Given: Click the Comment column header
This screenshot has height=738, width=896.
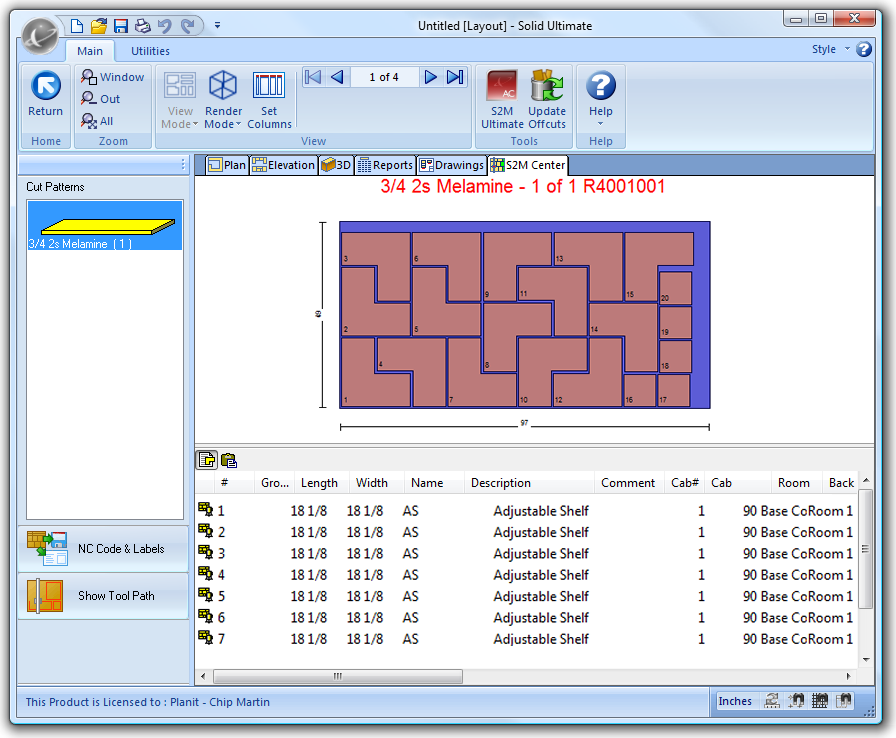Looking at the screenshot, I should (628, 483).
